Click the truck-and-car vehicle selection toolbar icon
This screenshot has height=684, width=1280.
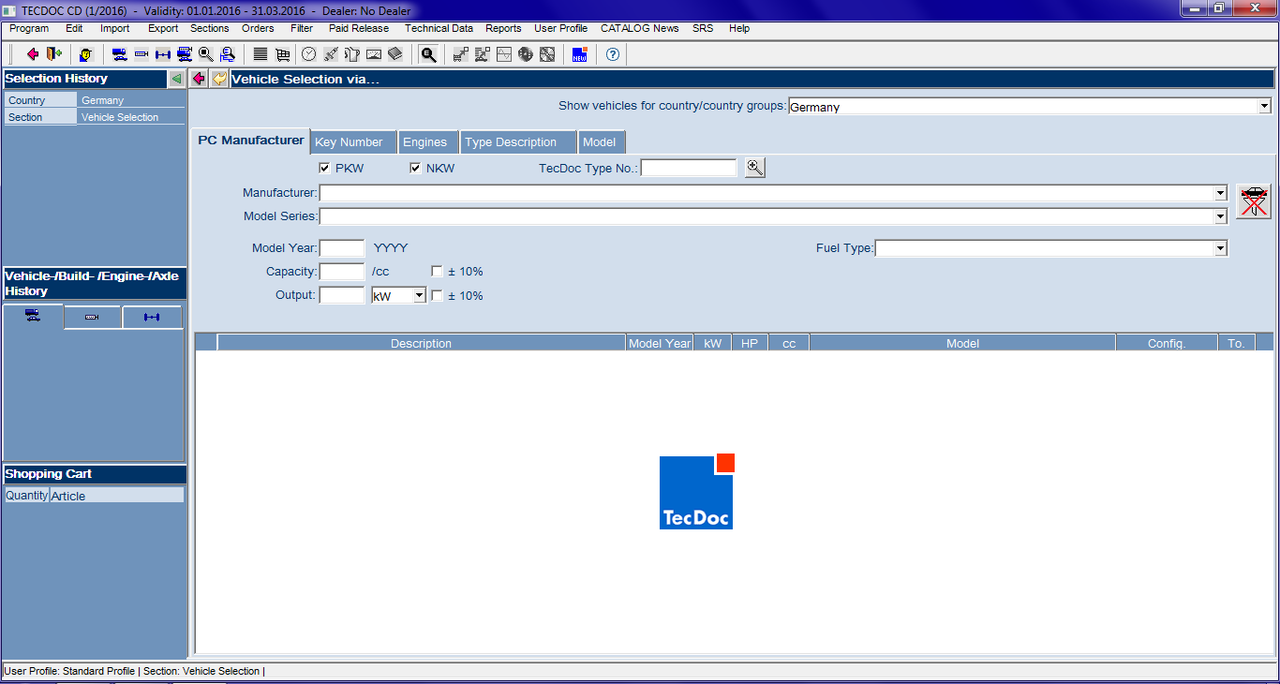(x=119, y=54)
